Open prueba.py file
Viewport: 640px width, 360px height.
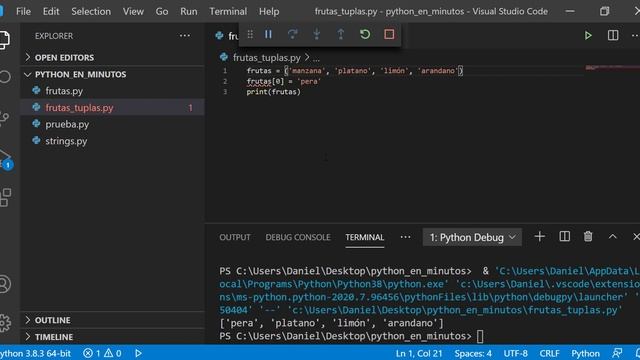(x=112, y=124)
